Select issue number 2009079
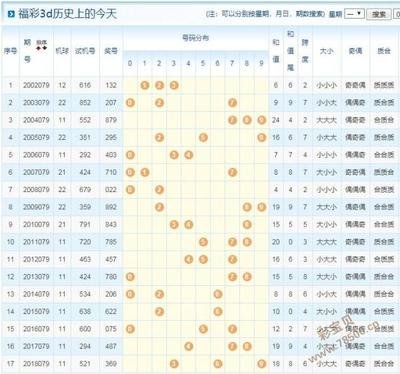This screenshot has width=400, height=374. [36, 207]
